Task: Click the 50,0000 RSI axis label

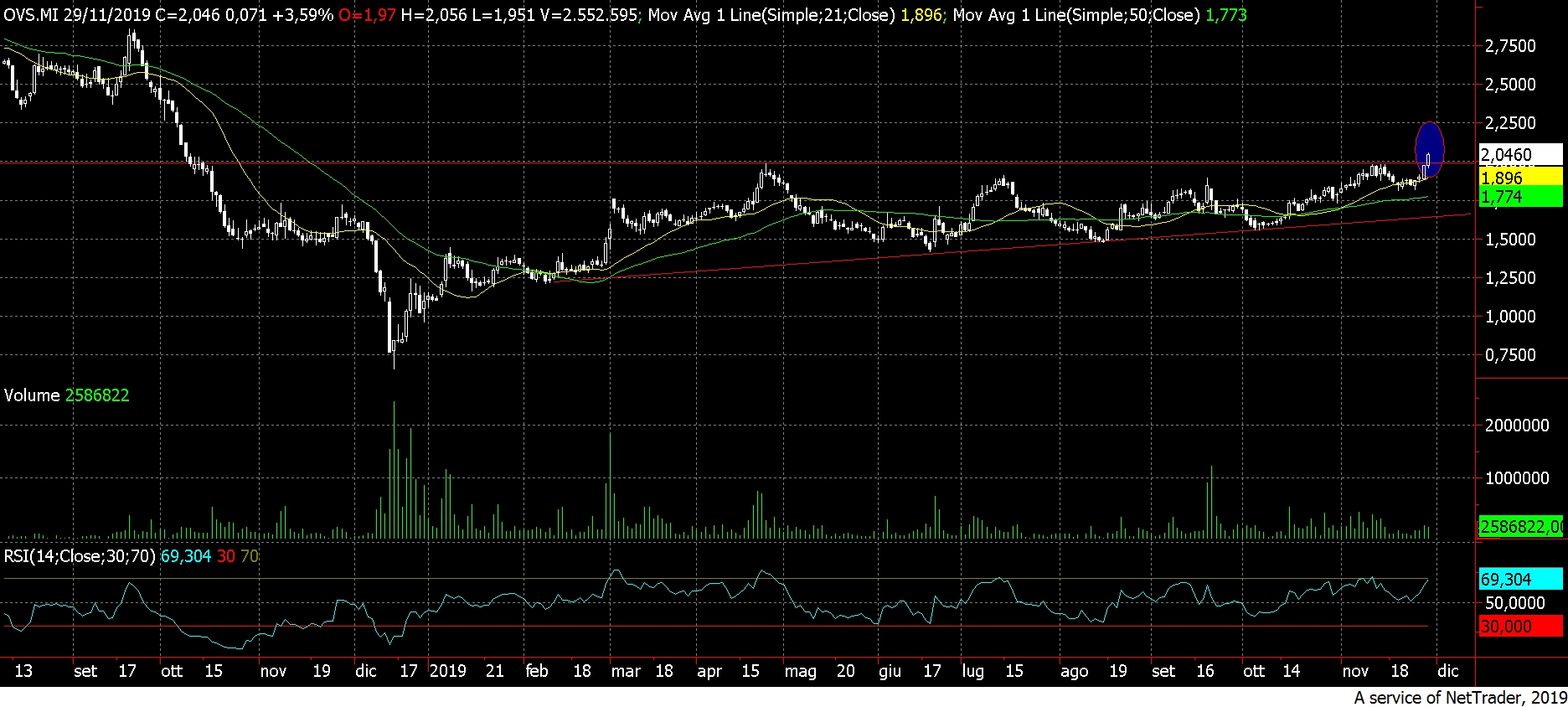Action: (1514, 603)
